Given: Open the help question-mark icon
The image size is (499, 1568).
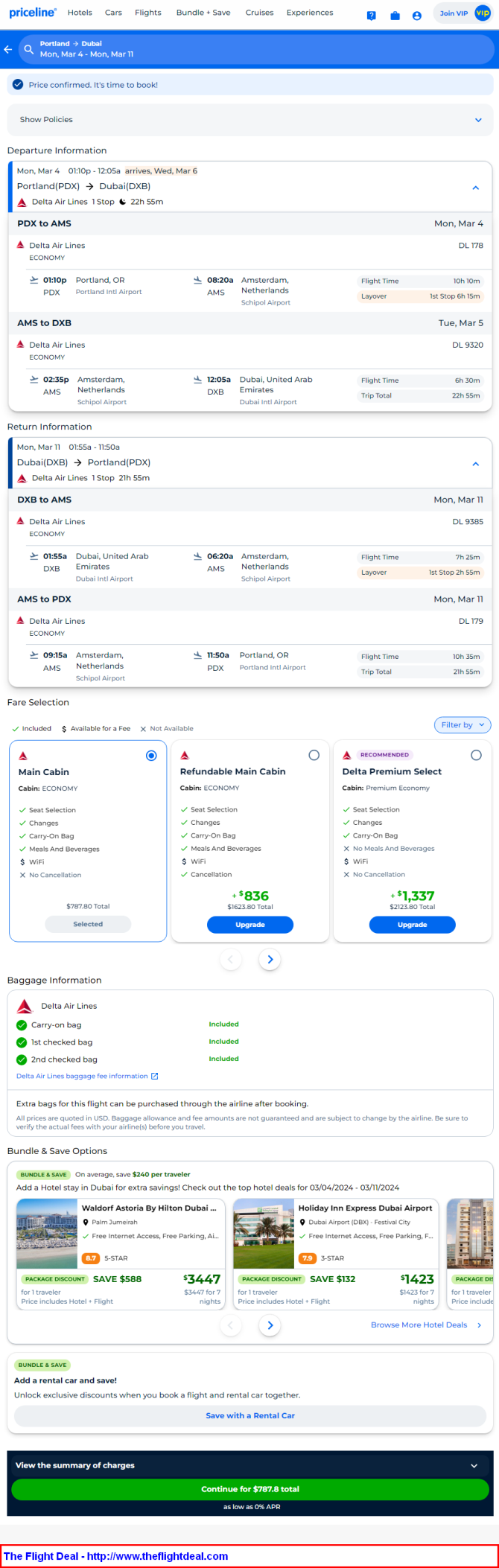Looking at the screenshot, I should coord(372,16).
